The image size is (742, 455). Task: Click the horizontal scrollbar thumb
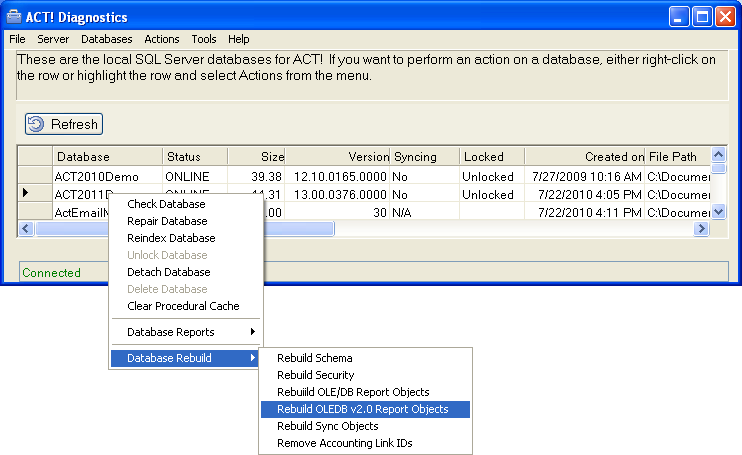185,229
